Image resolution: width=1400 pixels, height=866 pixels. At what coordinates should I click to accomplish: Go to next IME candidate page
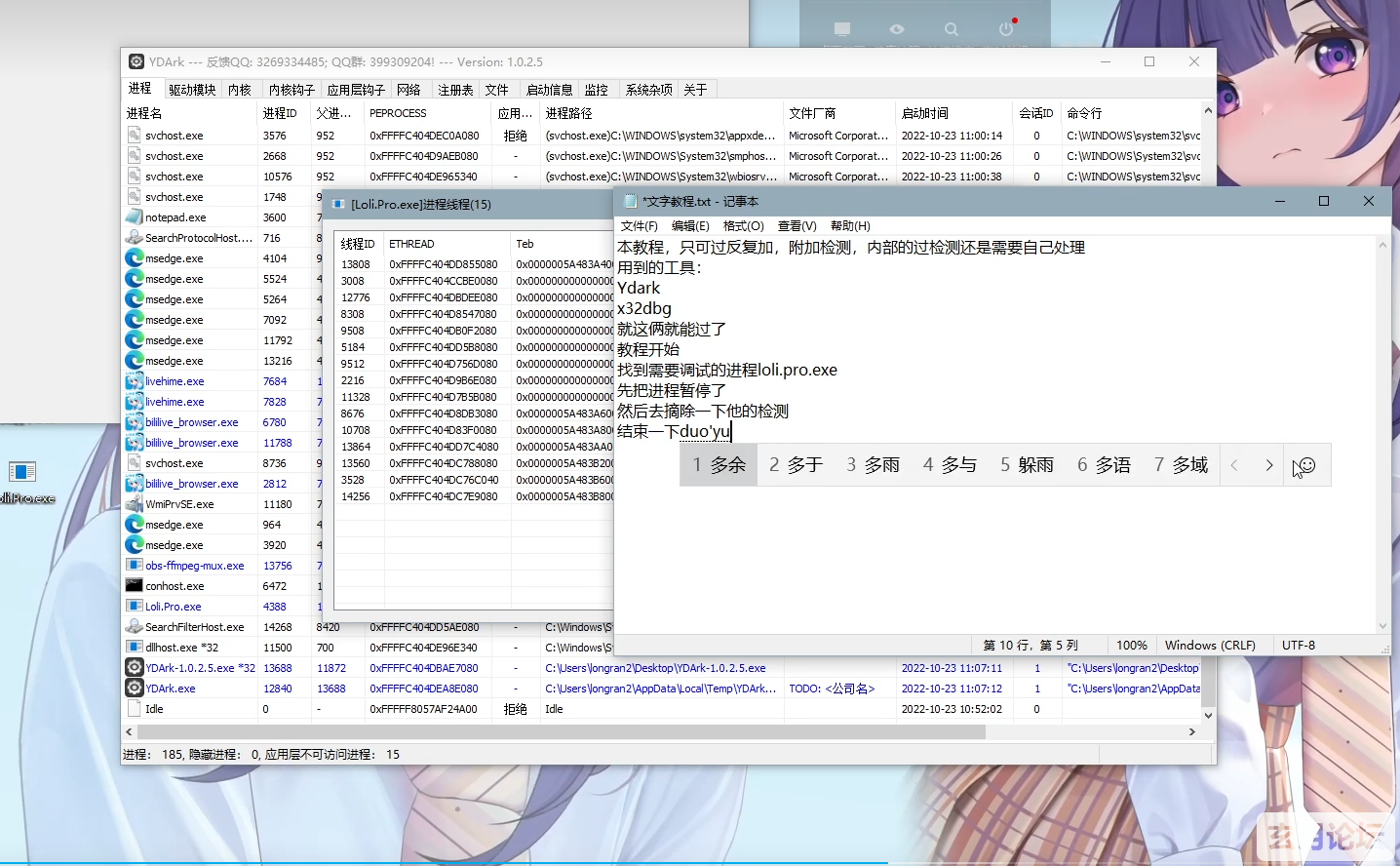click(1268, 465)
